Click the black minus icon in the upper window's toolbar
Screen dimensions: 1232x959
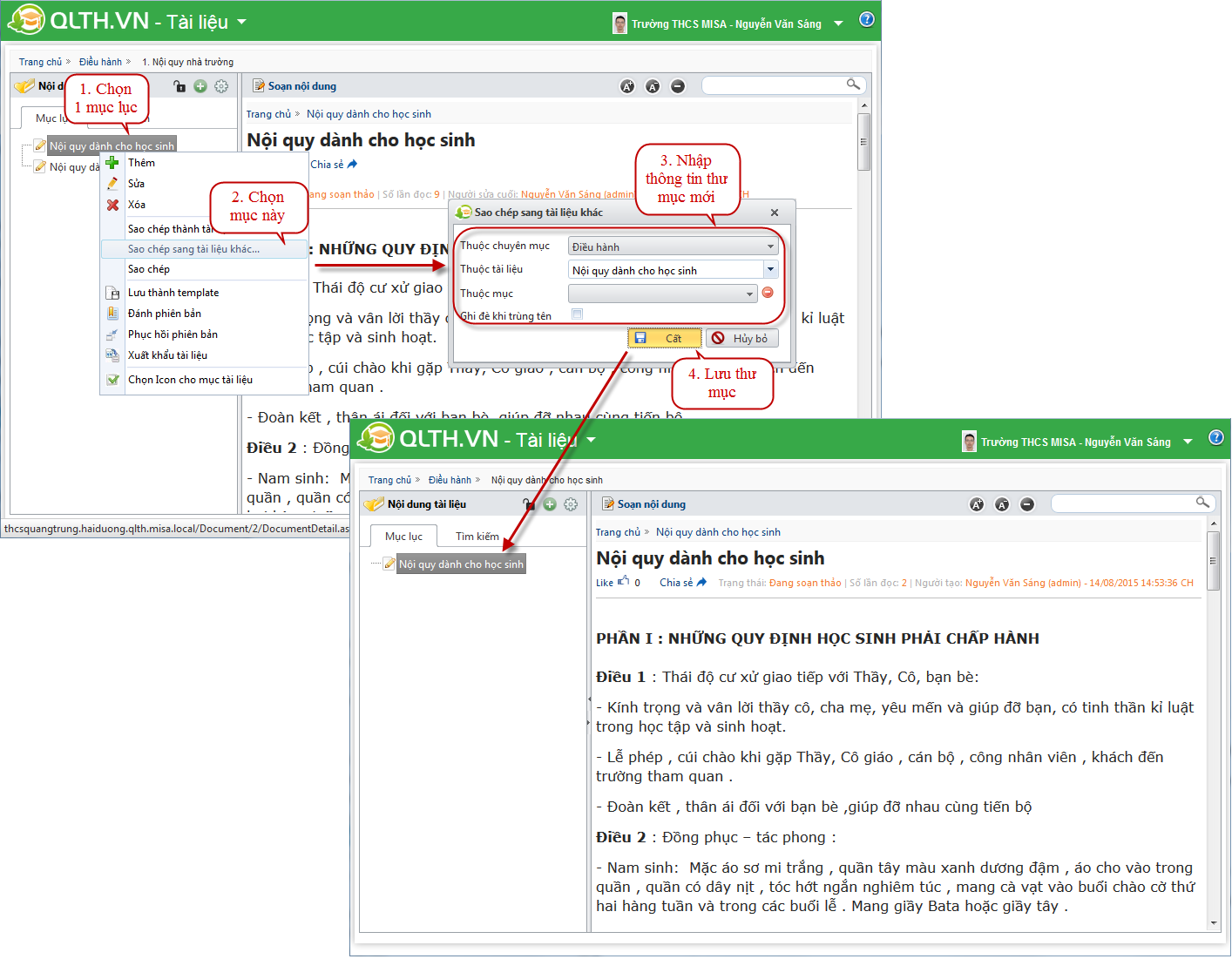point(678,86)
